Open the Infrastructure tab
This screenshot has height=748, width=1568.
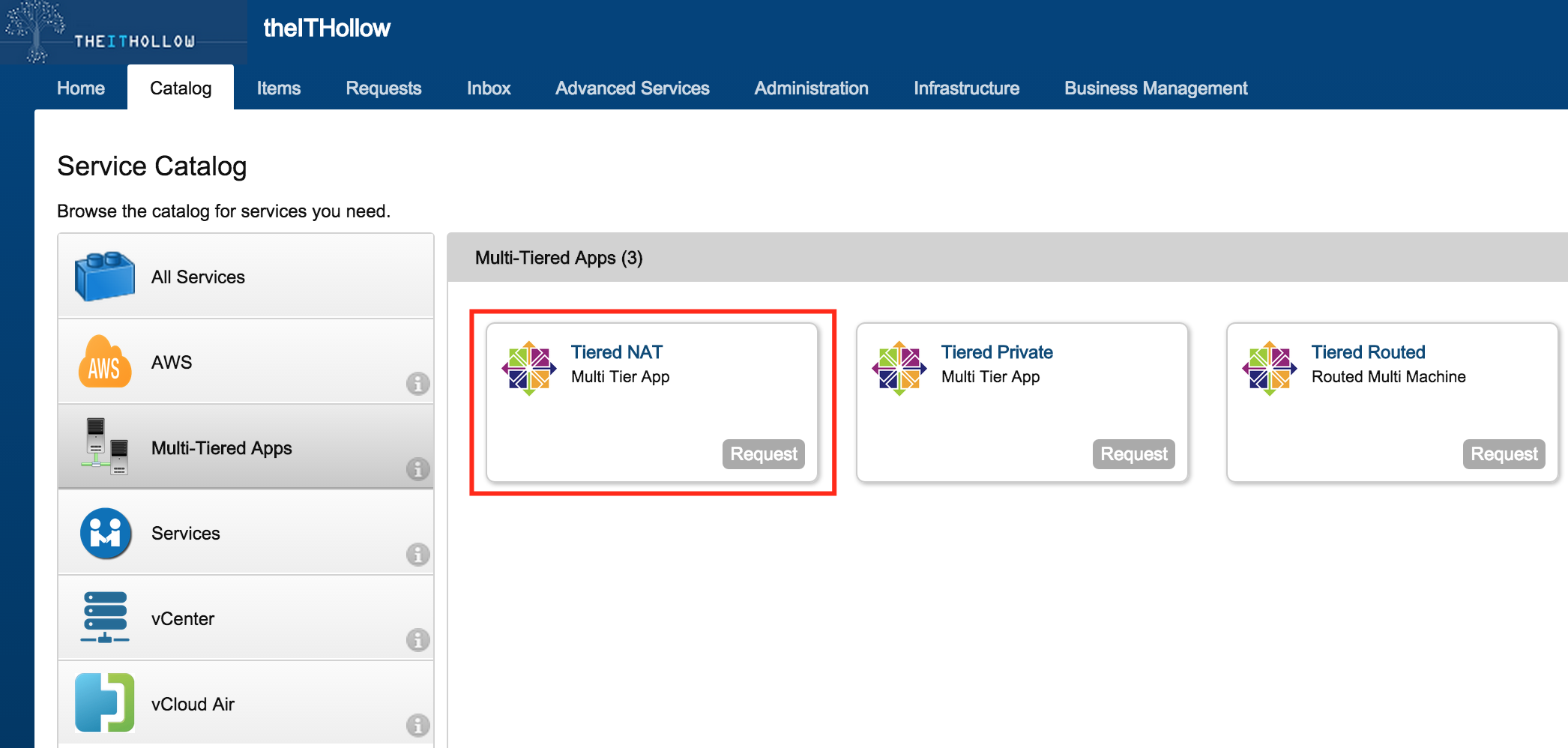pyautogui.click(x=966, y=88)
